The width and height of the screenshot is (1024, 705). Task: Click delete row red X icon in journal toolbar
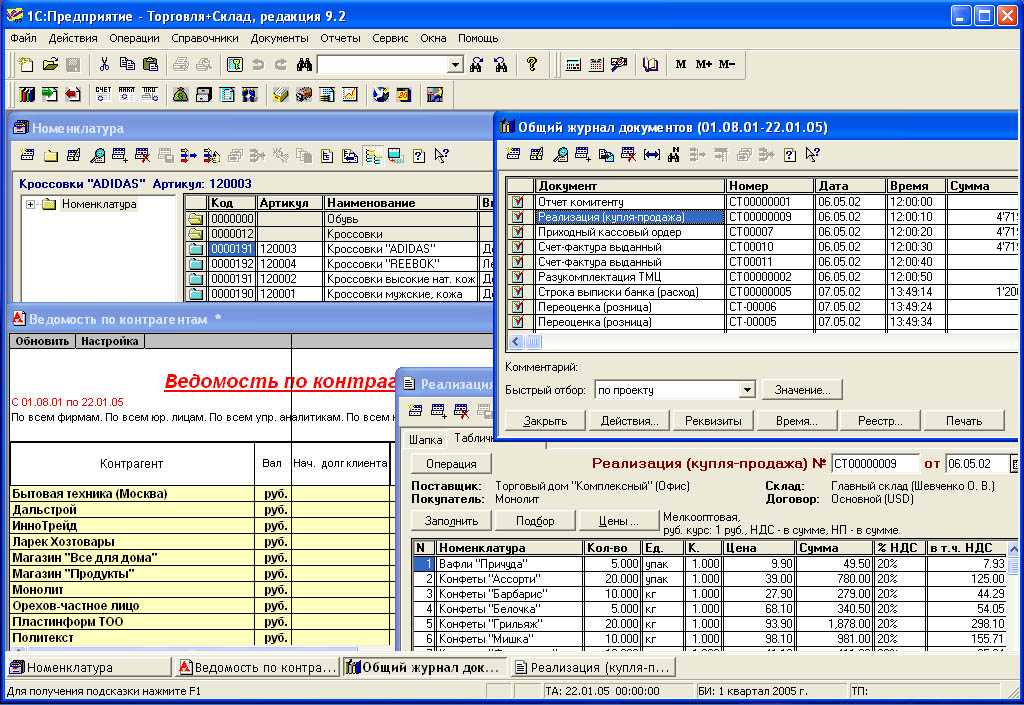tap(628, 155)
